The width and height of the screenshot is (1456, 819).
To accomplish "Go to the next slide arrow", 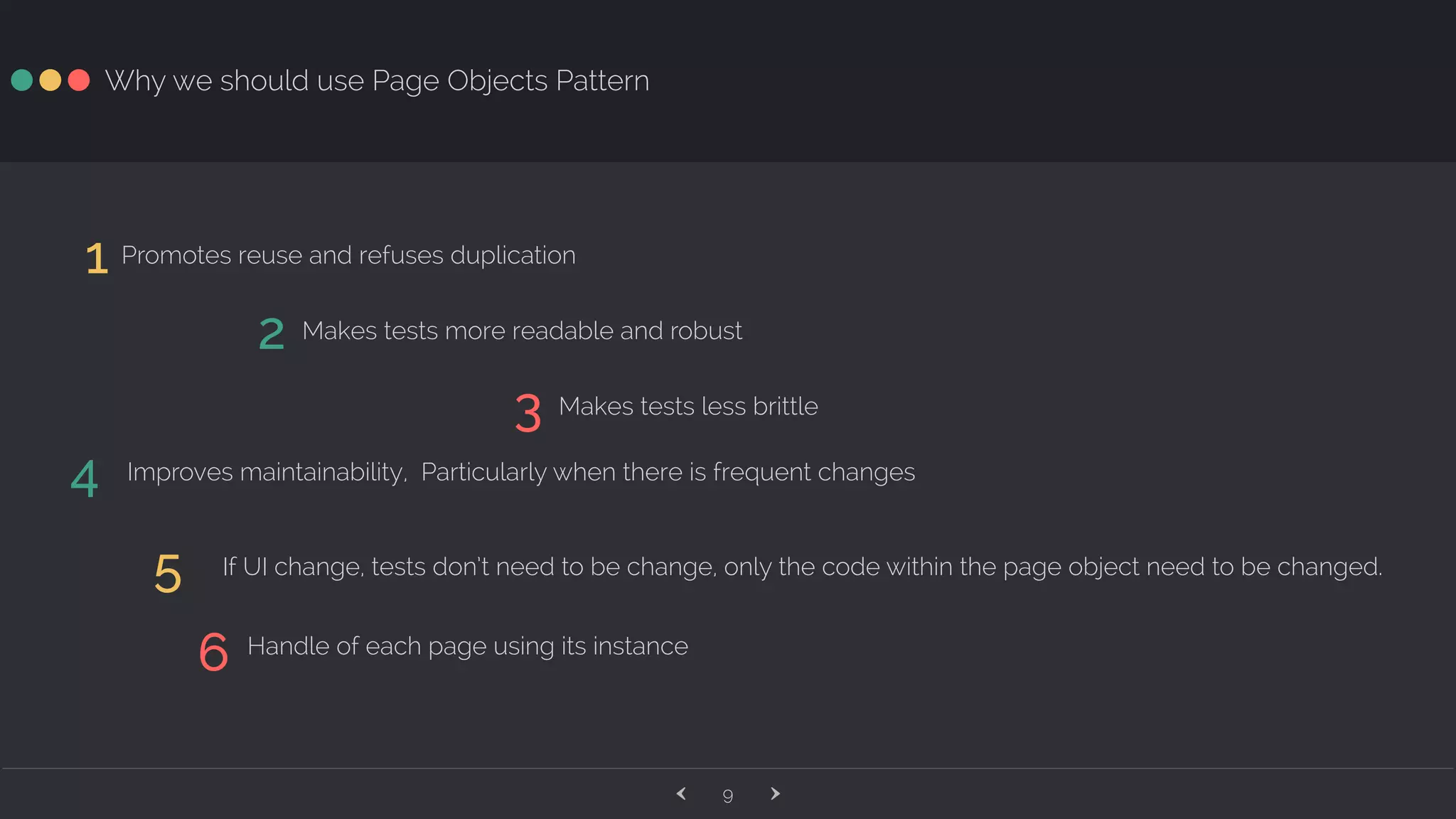I will [775, 793].
